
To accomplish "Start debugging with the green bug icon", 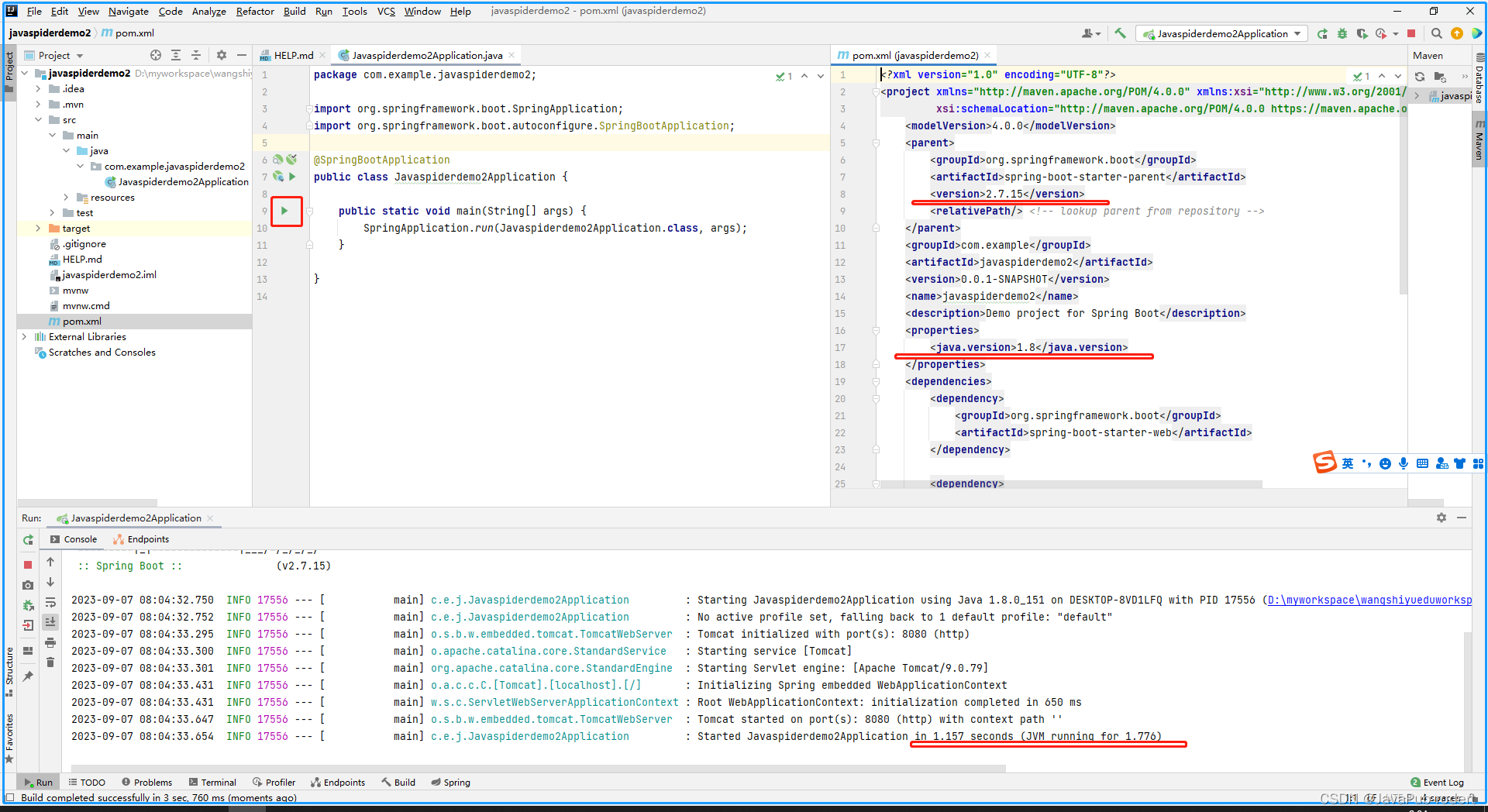I will click(1342, 33).
